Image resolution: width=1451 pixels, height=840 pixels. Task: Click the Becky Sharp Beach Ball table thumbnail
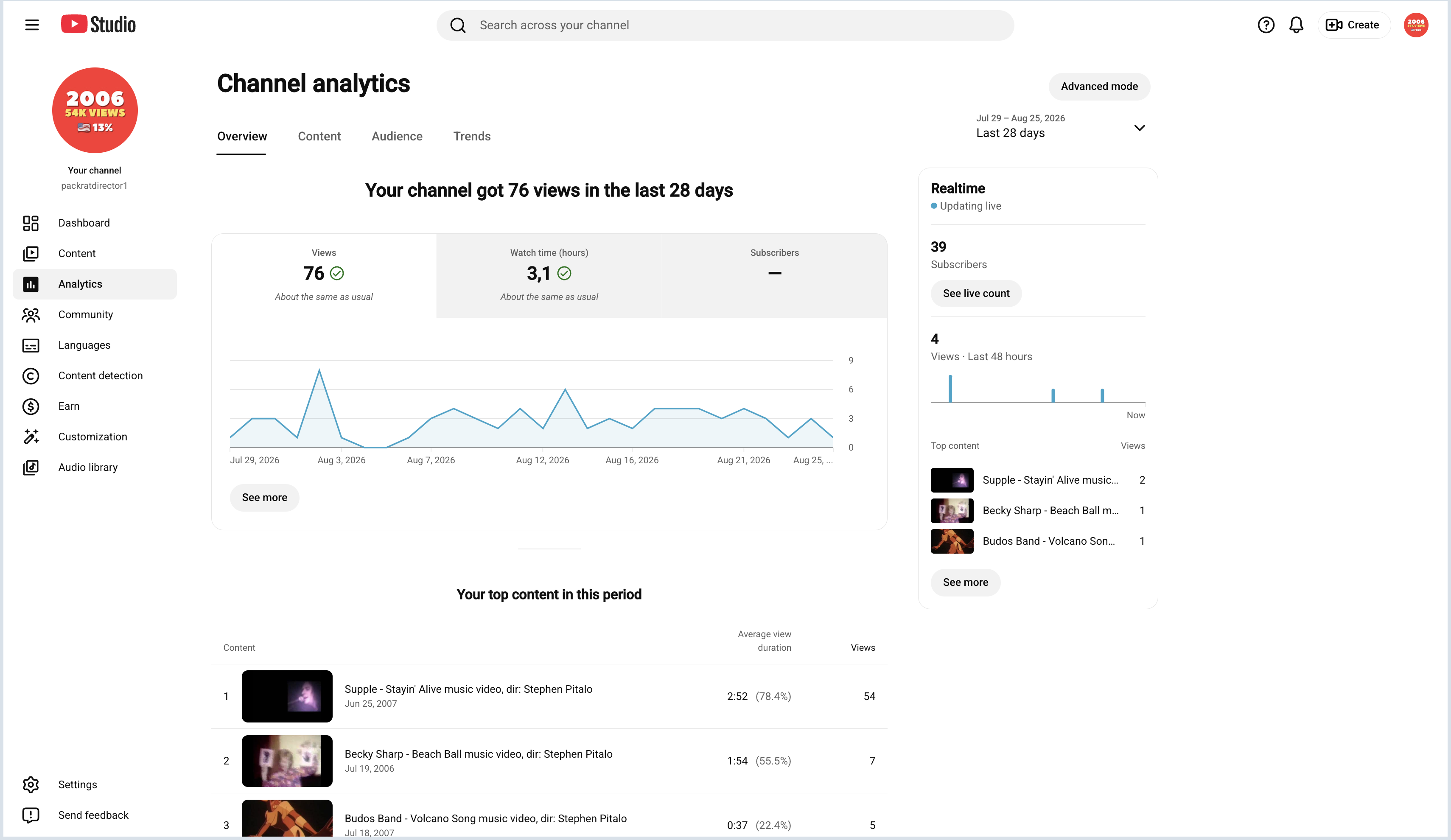(x=287, y=761)
